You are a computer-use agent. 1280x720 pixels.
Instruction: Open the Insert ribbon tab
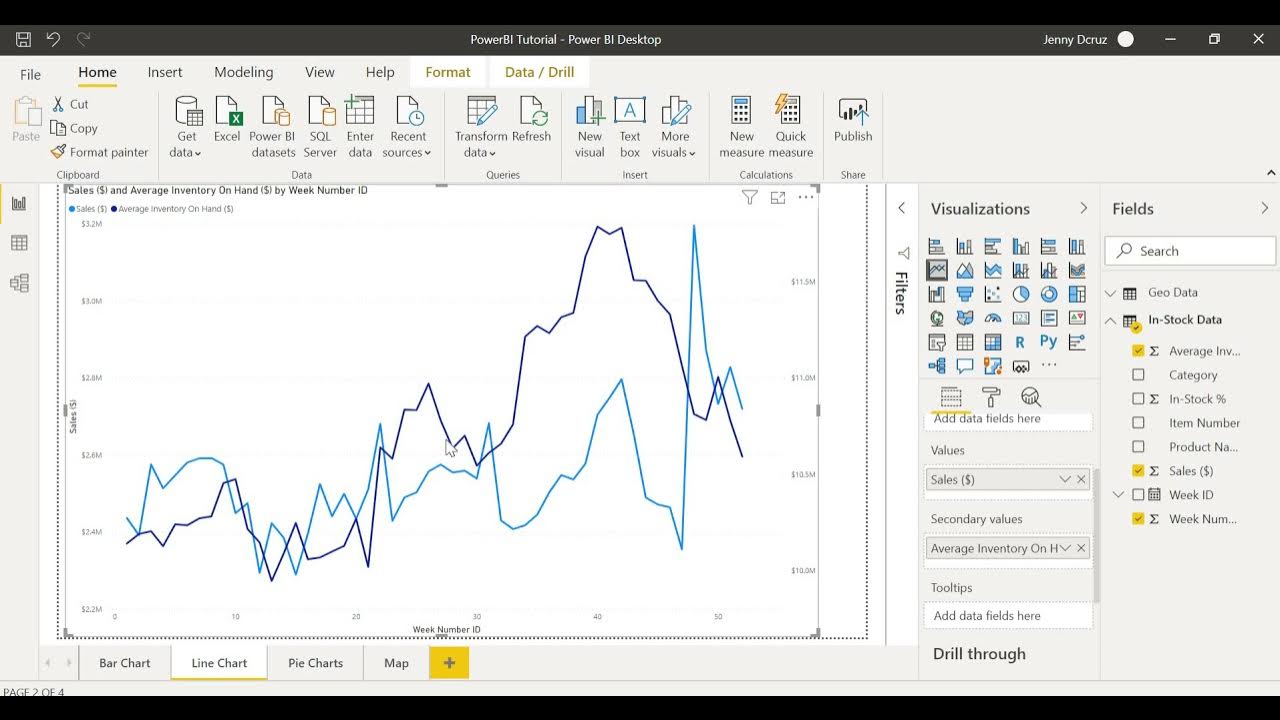[165, 72]
